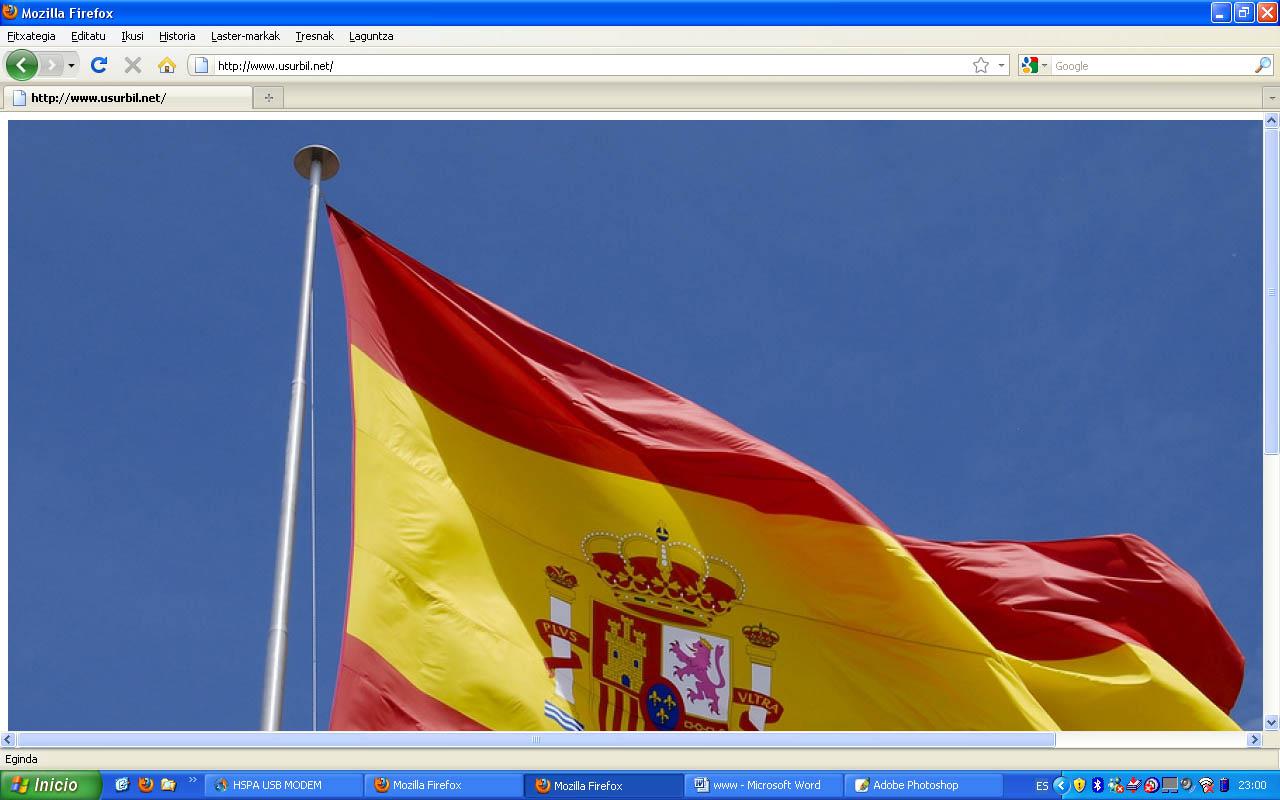Click the Bluetooth system tray icon
The image size is (1280, 800).
tap(1097, 785)
